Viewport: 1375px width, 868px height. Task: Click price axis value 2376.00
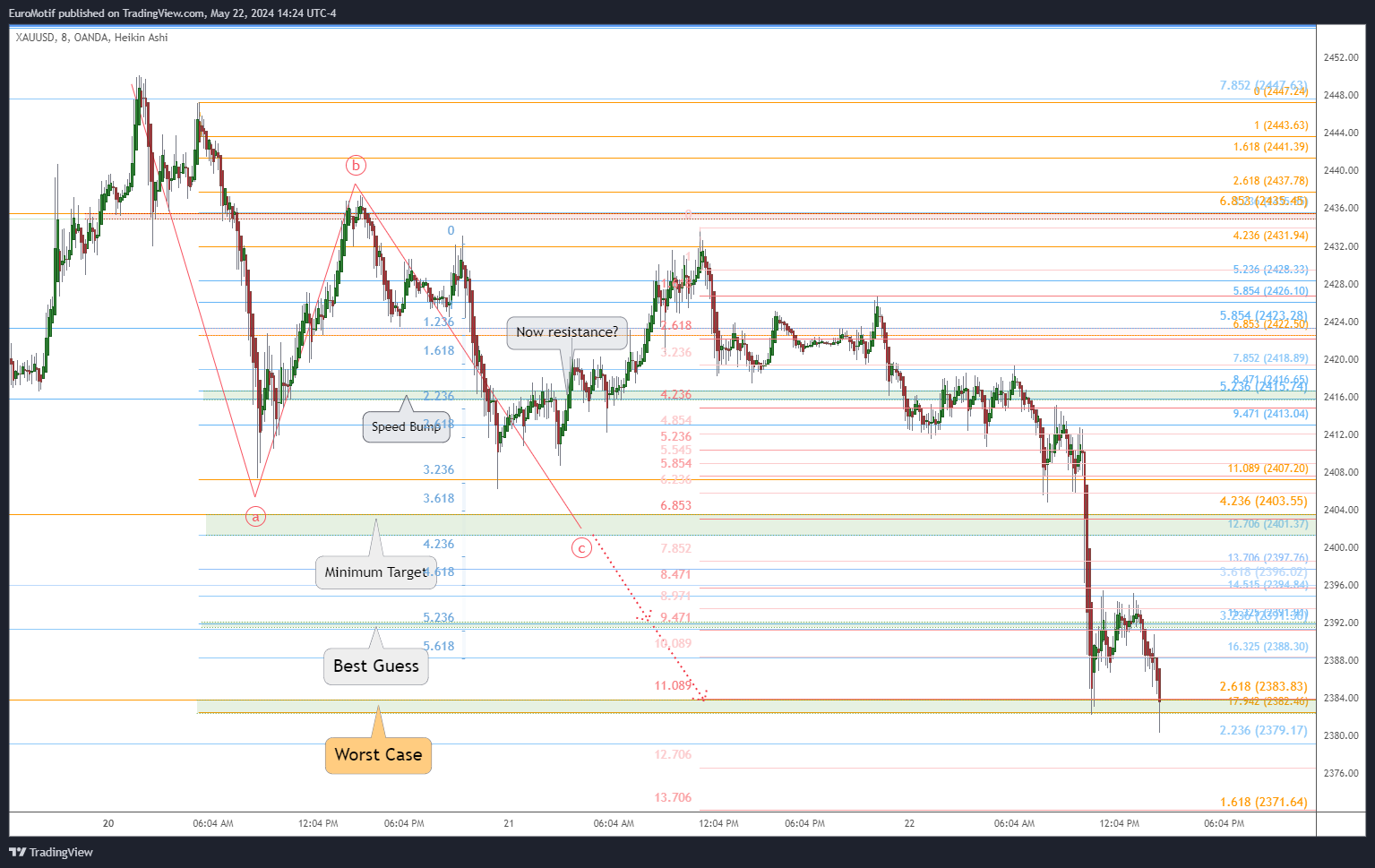point(1341,773)
